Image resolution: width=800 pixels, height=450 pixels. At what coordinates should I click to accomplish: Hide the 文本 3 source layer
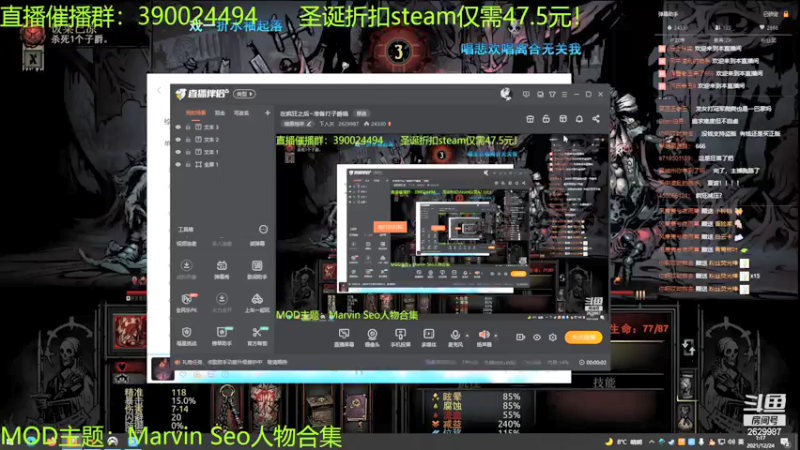pyautogui.click(x=178, y=127)
